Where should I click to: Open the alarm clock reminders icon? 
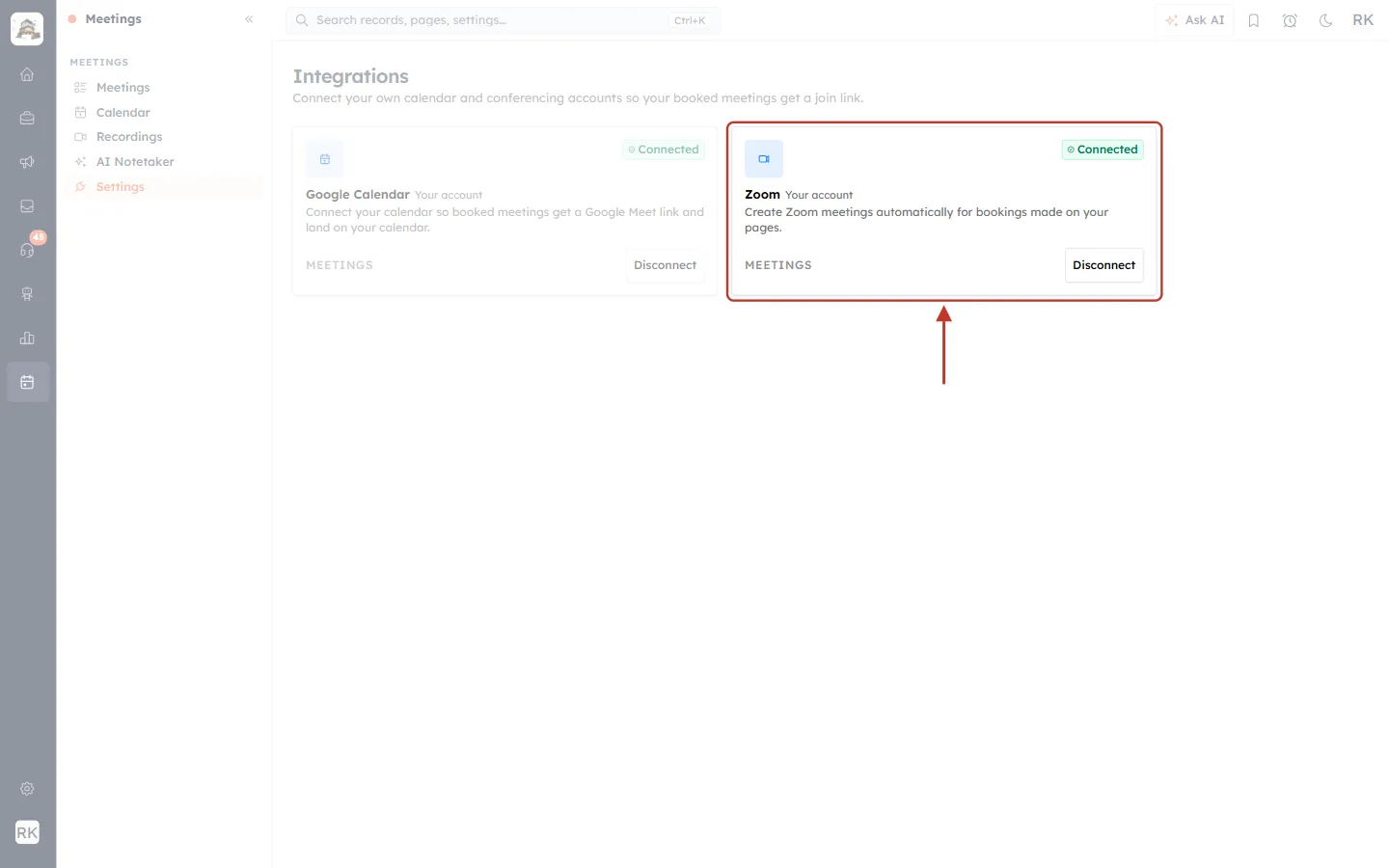pos(1290,20)
